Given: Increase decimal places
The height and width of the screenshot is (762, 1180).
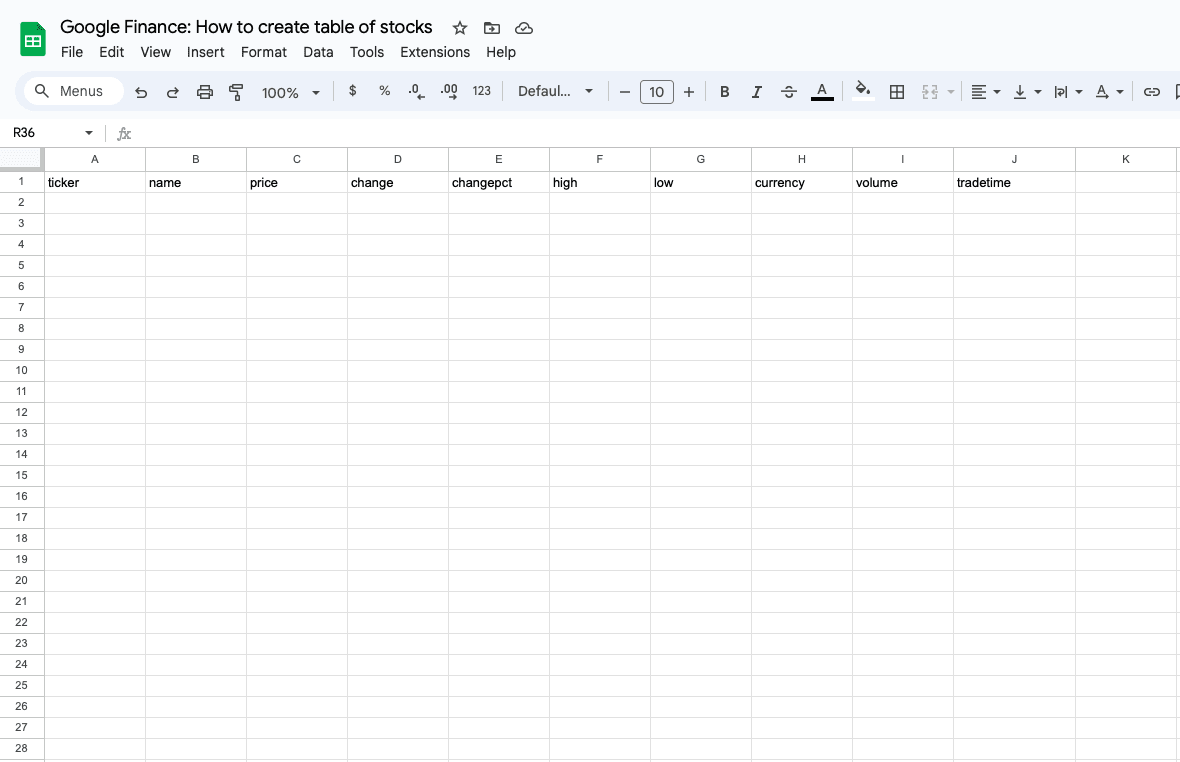Looking at the screenshot, I should point(448,91).
